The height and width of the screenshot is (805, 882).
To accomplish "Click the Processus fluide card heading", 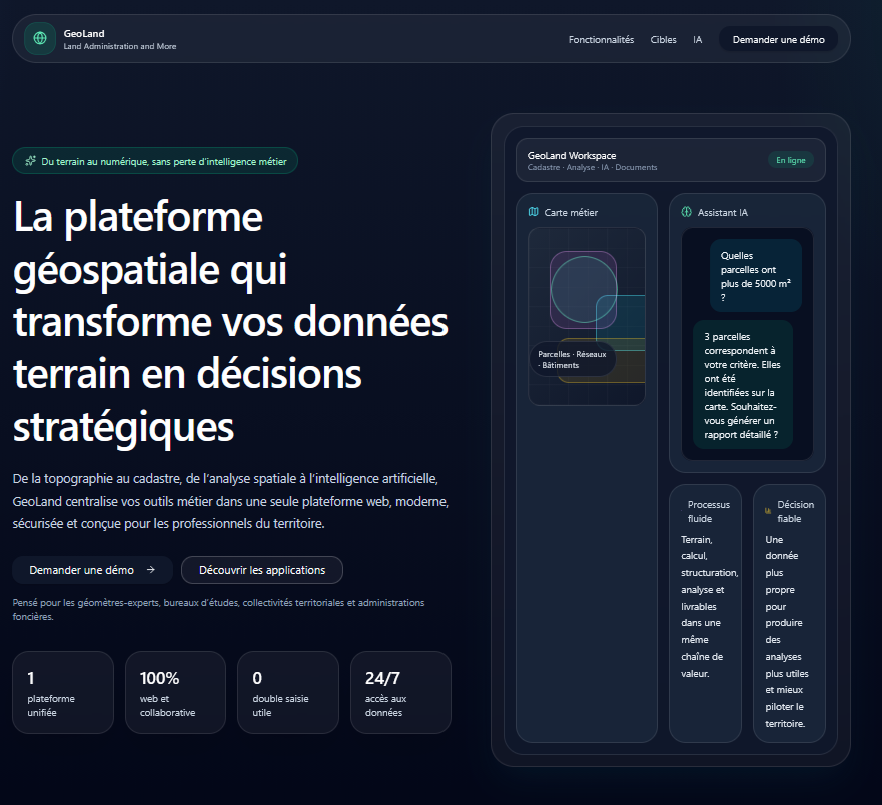I will pyautogui.click(x=708, y=511).
